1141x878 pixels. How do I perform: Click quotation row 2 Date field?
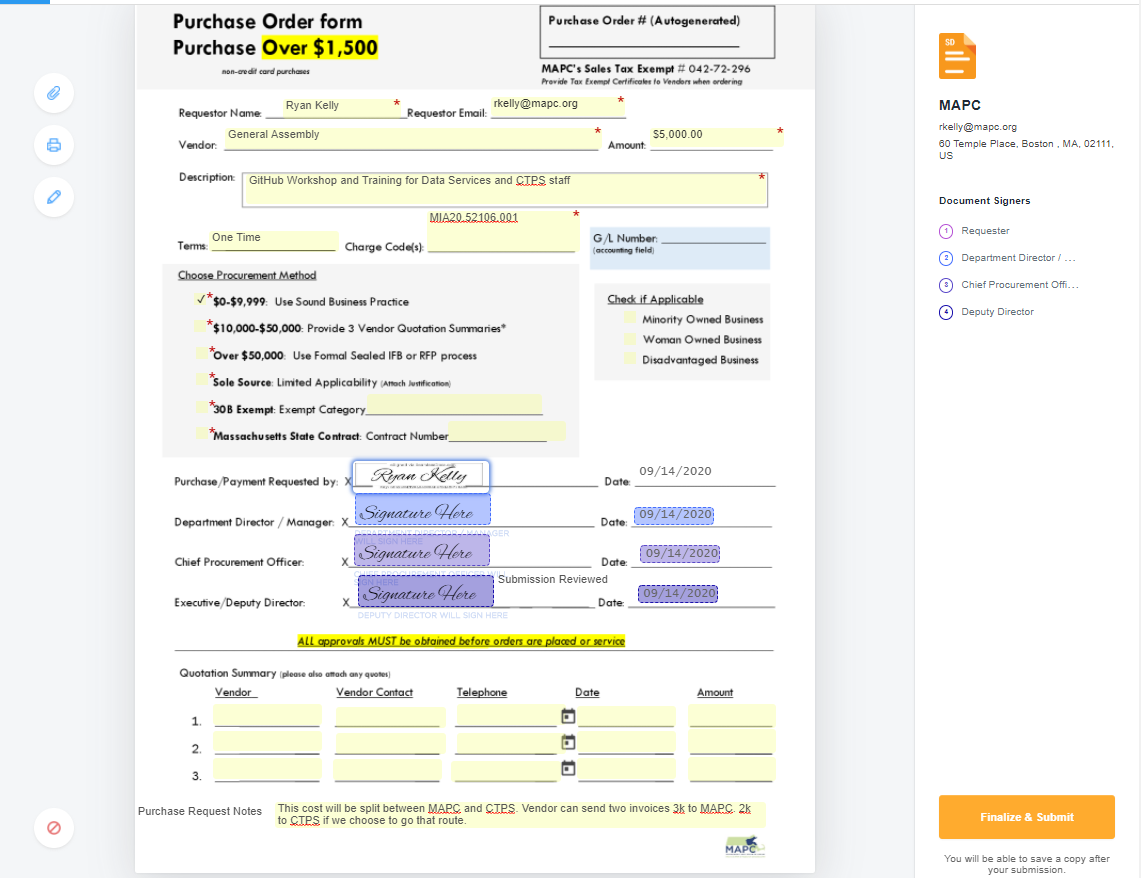pyautogui.click(x=627, y=742)
